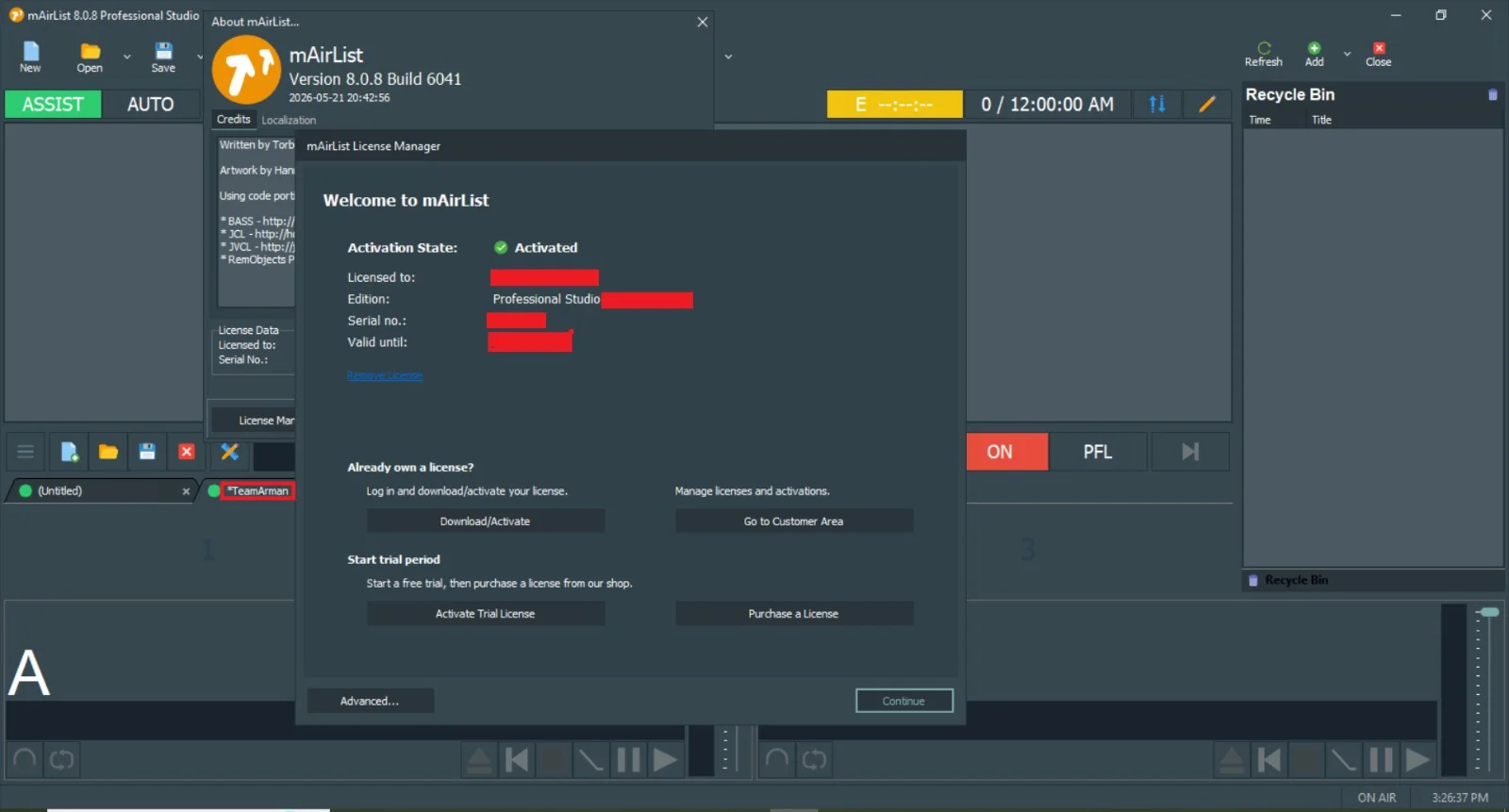This screenshot has width=1509, height=812.
Task: Expand the dropdown arrow next to Open
Action: click(127, 57)
